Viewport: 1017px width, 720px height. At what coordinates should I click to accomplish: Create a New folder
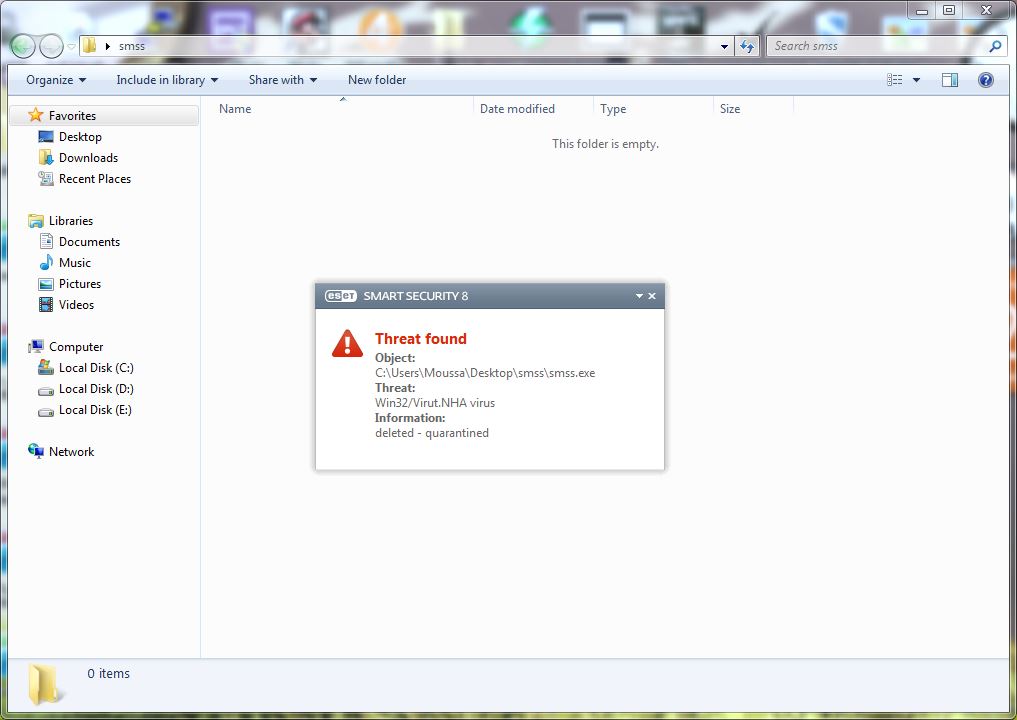(x=377, y=80)
